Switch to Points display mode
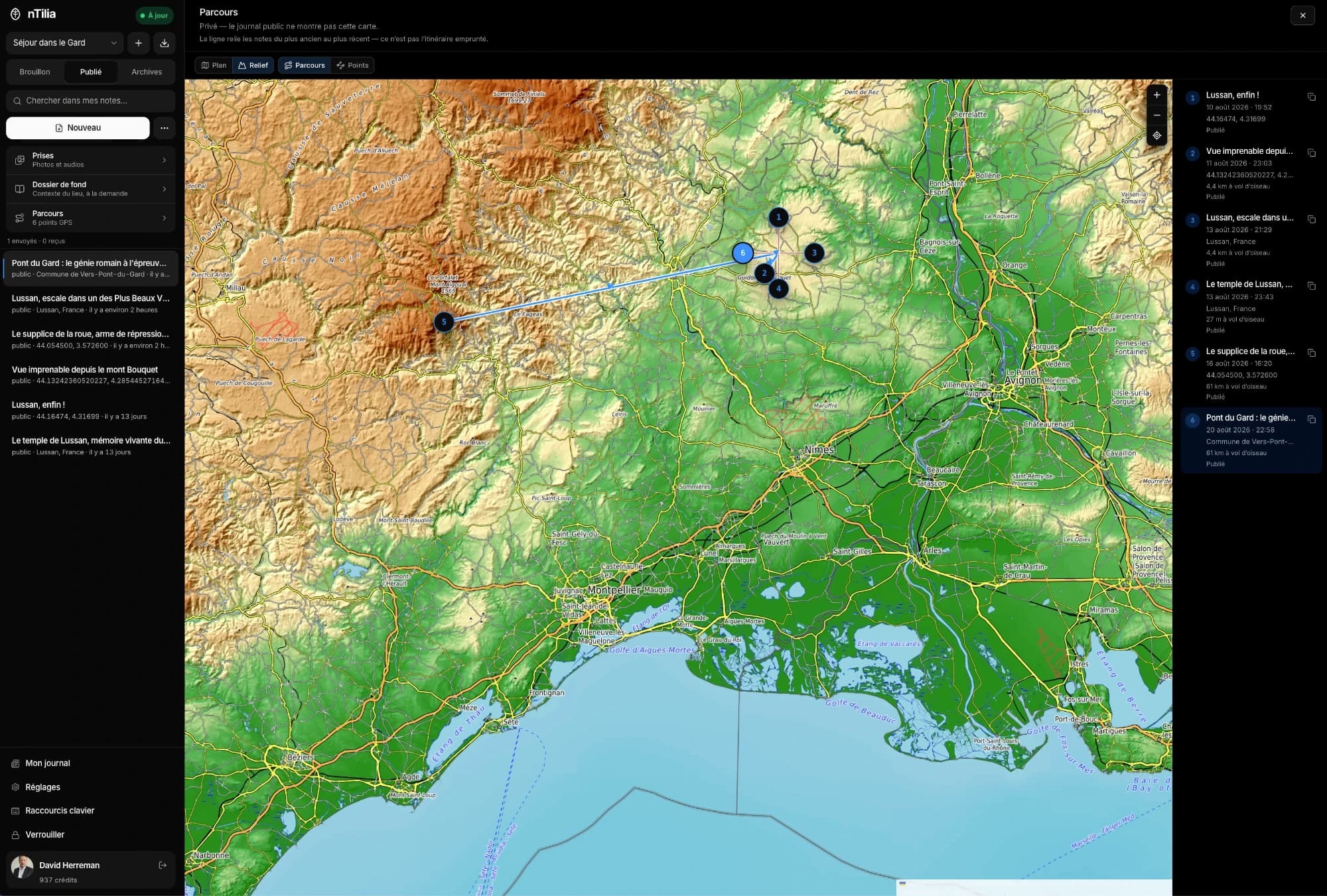This screenshot has width=1327, height=896. click(352, 65)
